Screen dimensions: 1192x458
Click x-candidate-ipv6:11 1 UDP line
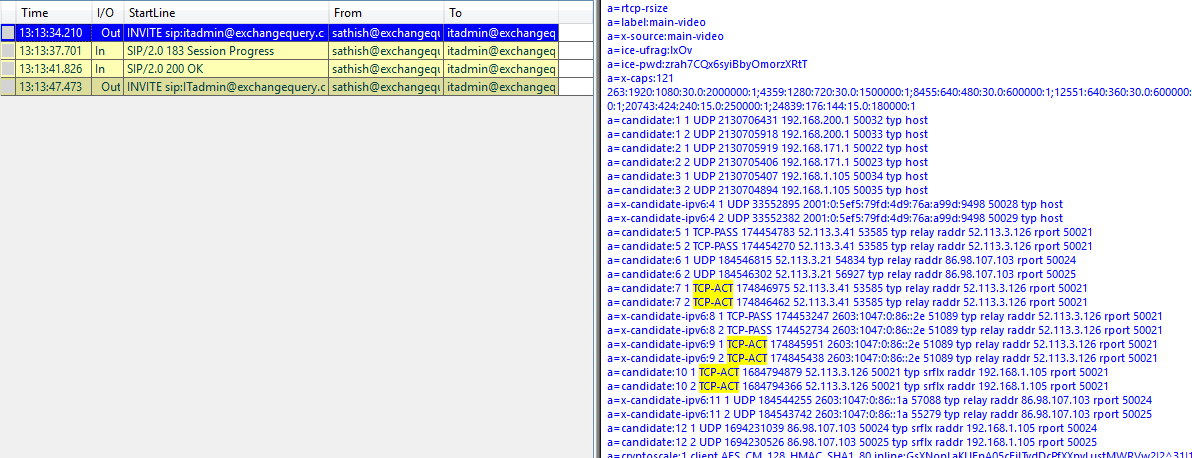pyautogui.click(x=880, y=401)
